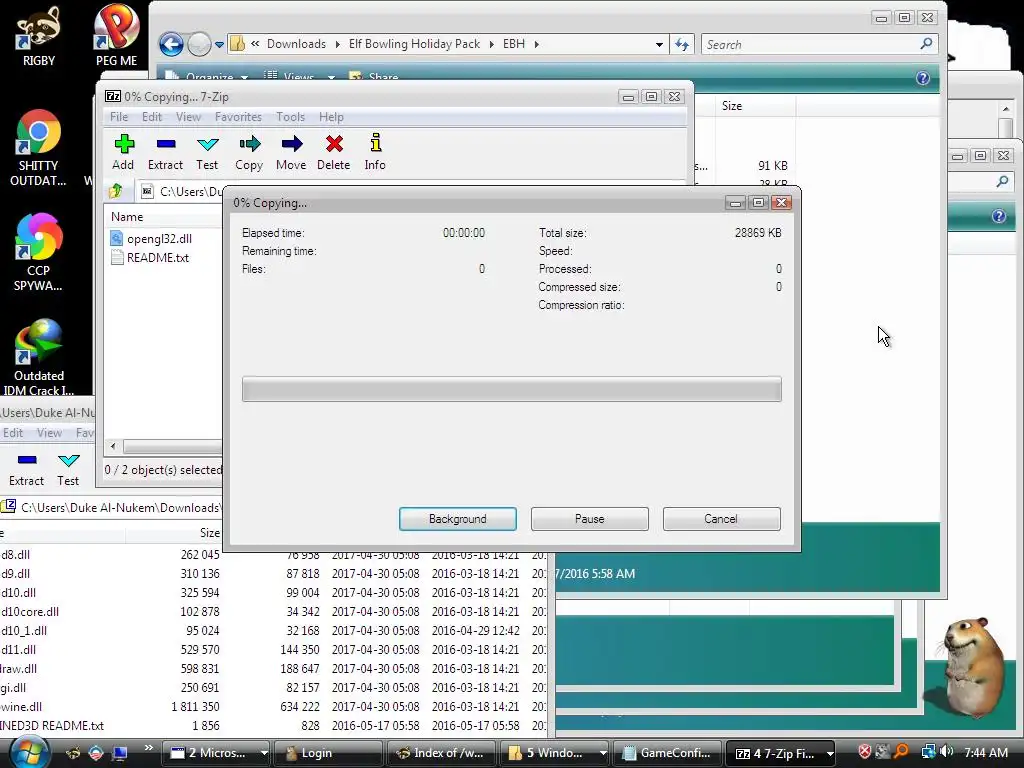
Task: Open File menu in 7-Zip
Action: tap(119, 117)
